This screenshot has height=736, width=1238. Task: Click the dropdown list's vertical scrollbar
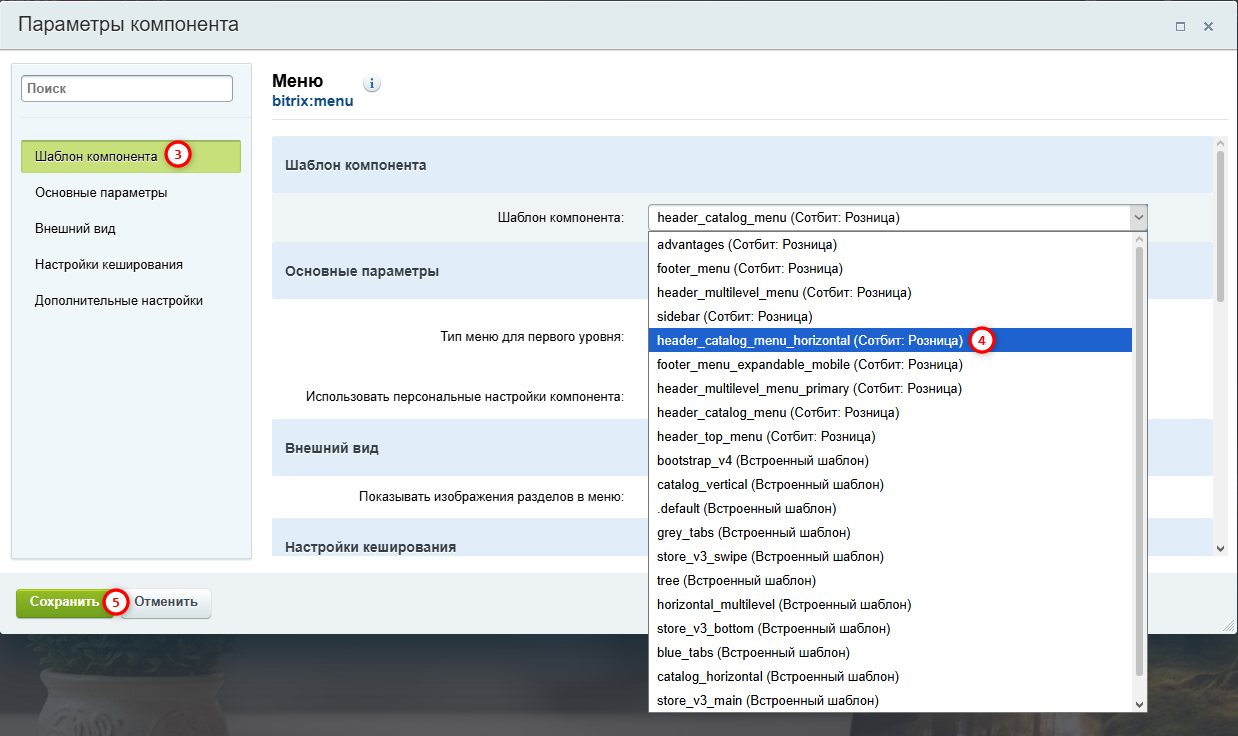[1139, 460]
